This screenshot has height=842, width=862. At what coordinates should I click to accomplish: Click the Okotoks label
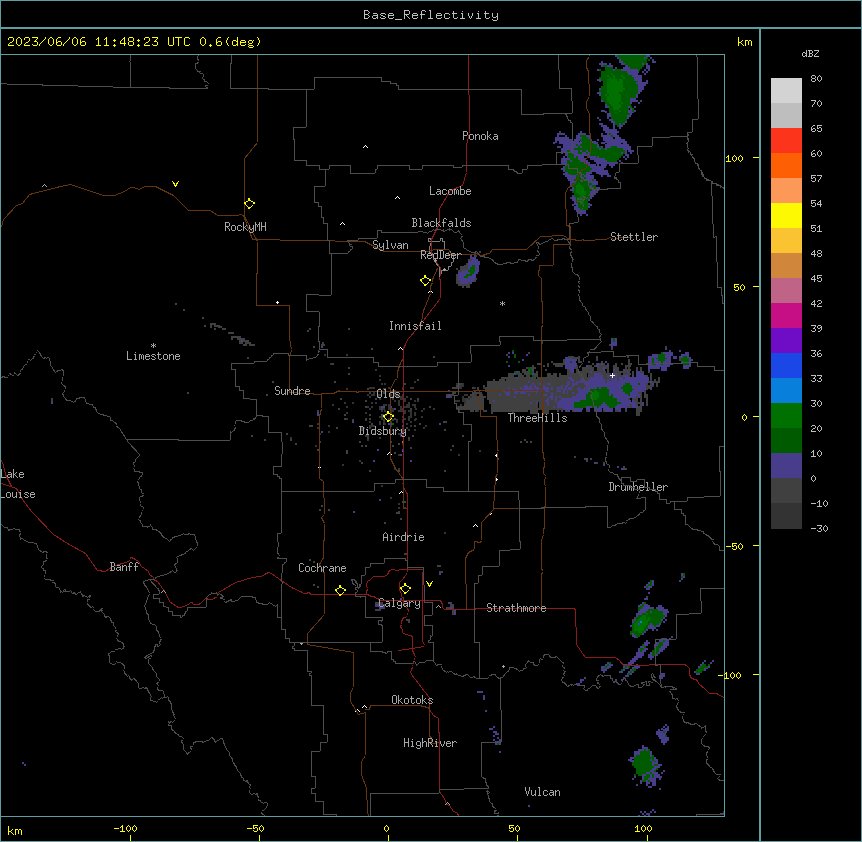pyautogui.click(x=412, y=700)
